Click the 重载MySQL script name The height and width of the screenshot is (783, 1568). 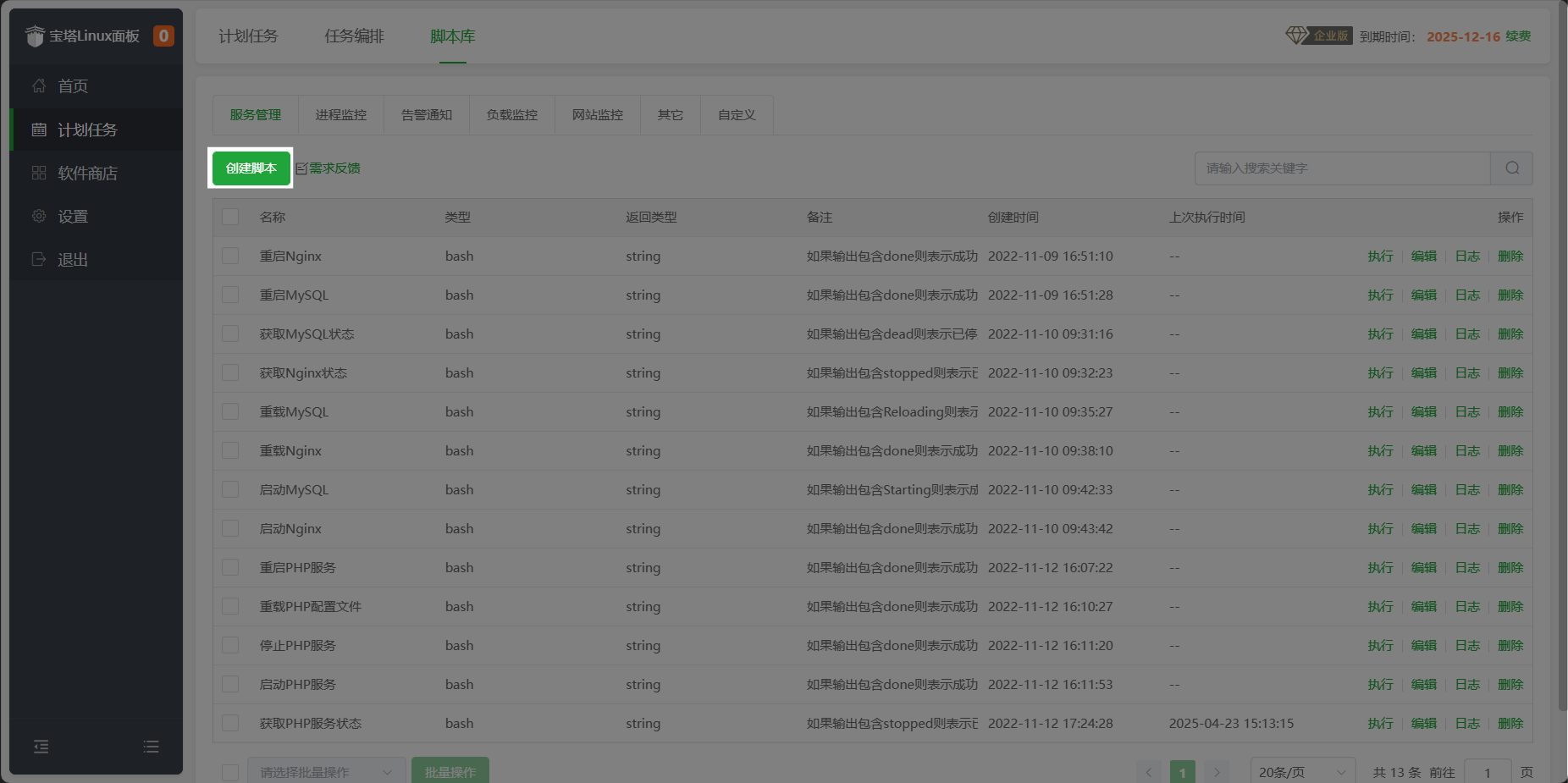click(x=294, y=411)
